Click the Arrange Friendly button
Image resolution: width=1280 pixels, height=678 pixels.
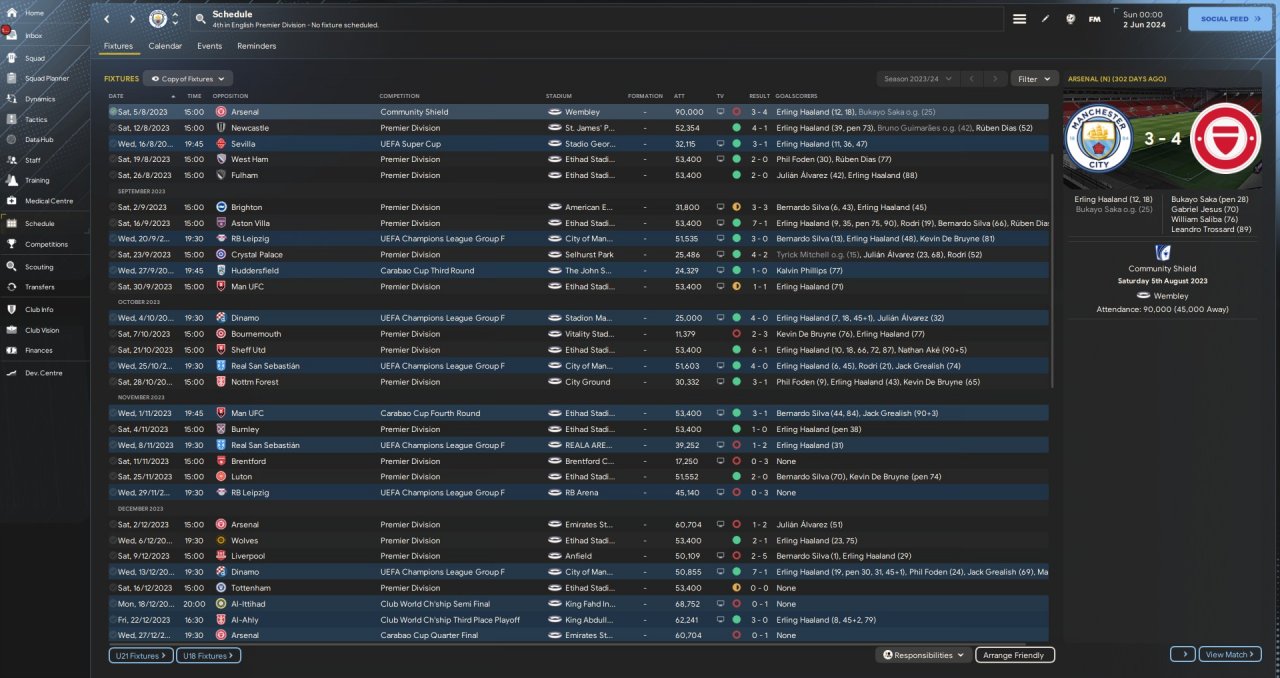[1015, 655]
